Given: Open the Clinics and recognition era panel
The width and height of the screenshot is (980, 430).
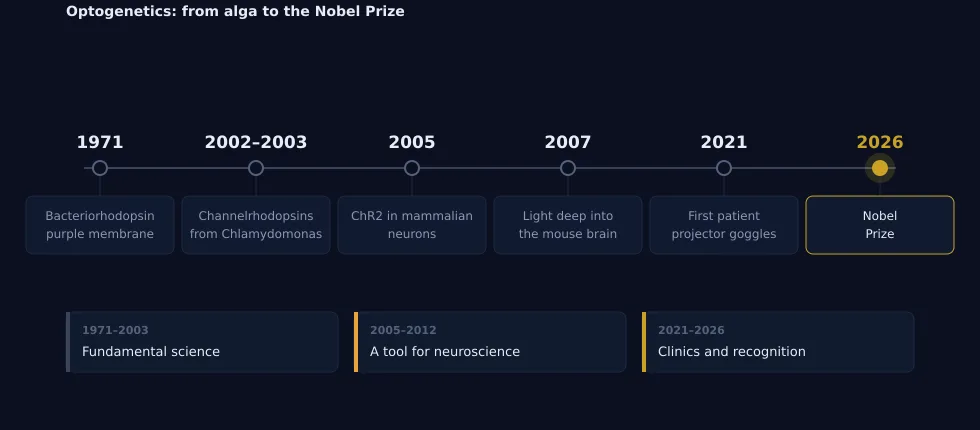Looking at the screenshot, I should tap(778, 342).
